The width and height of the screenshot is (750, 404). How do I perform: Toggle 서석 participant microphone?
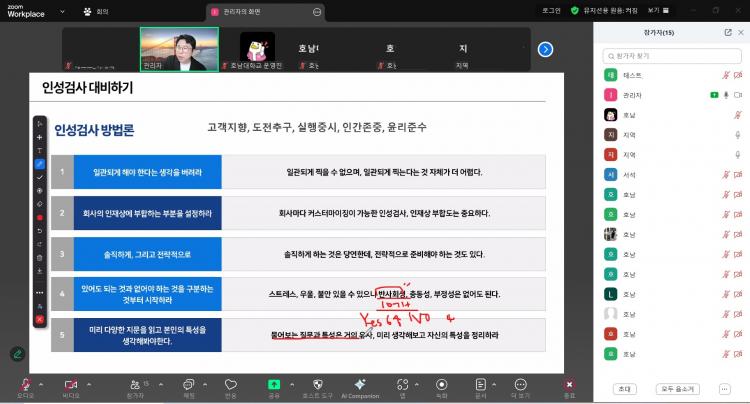coord(726,175)
